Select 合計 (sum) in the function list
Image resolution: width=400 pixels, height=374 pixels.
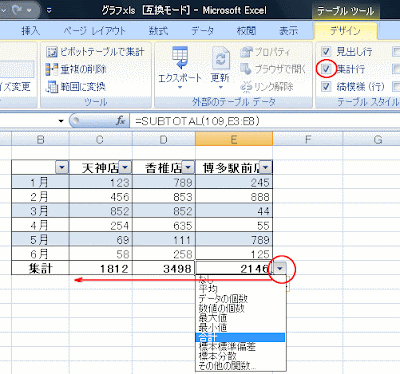pyautogui.click(x=240, y=337)
